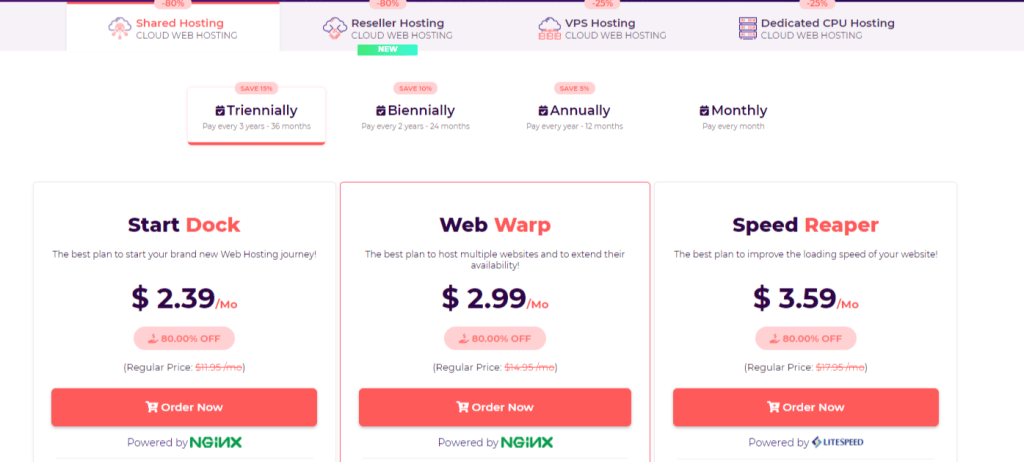Click the Dedicated CPU Hosting server icon
Viewport: 1024px width, 462px height.
[748, 28]
